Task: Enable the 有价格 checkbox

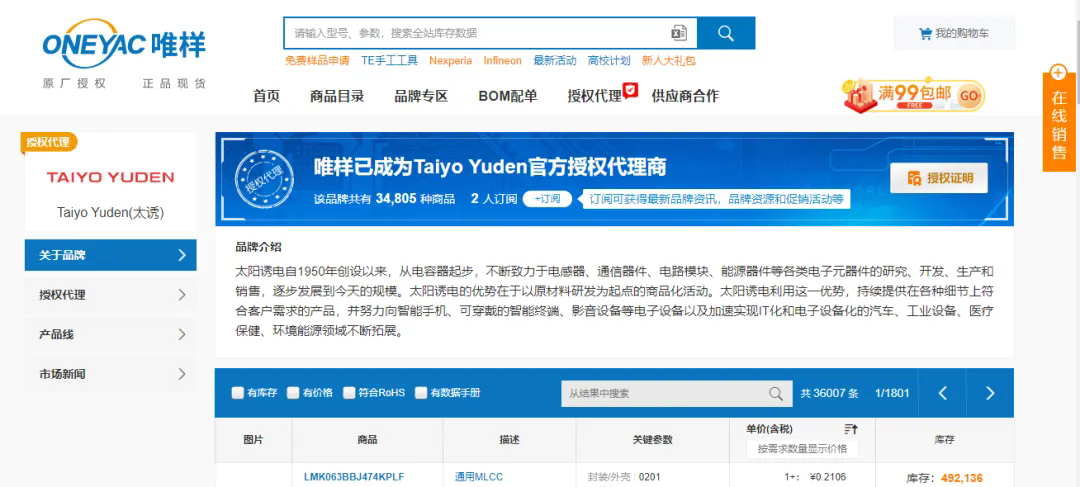Action: [293, 393]
